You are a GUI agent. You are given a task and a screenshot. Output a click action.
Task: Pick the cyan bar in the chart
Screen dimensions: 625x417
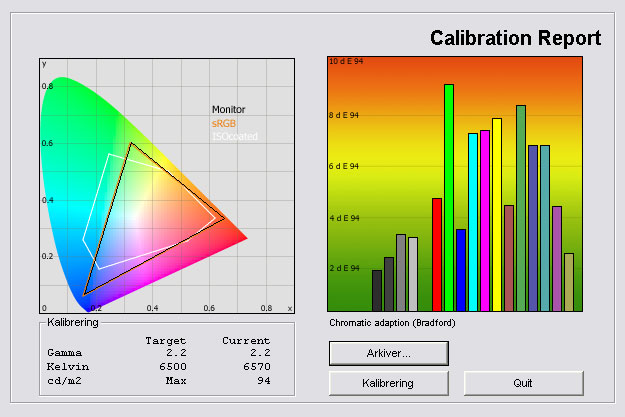pyautogui.click(x=473, y=221)
